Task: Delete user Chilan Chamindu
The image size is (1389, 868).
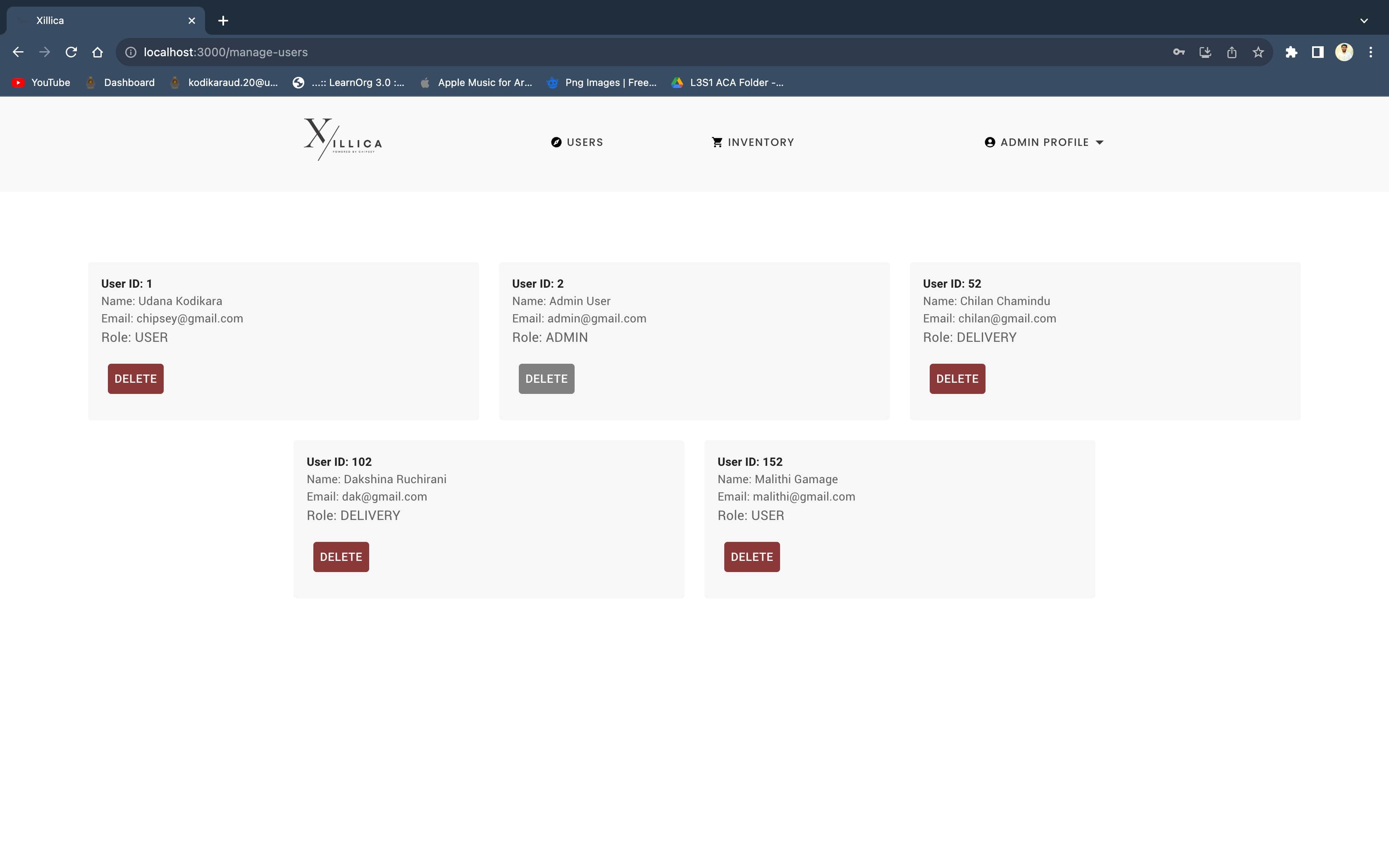Action: click(957, 379)
